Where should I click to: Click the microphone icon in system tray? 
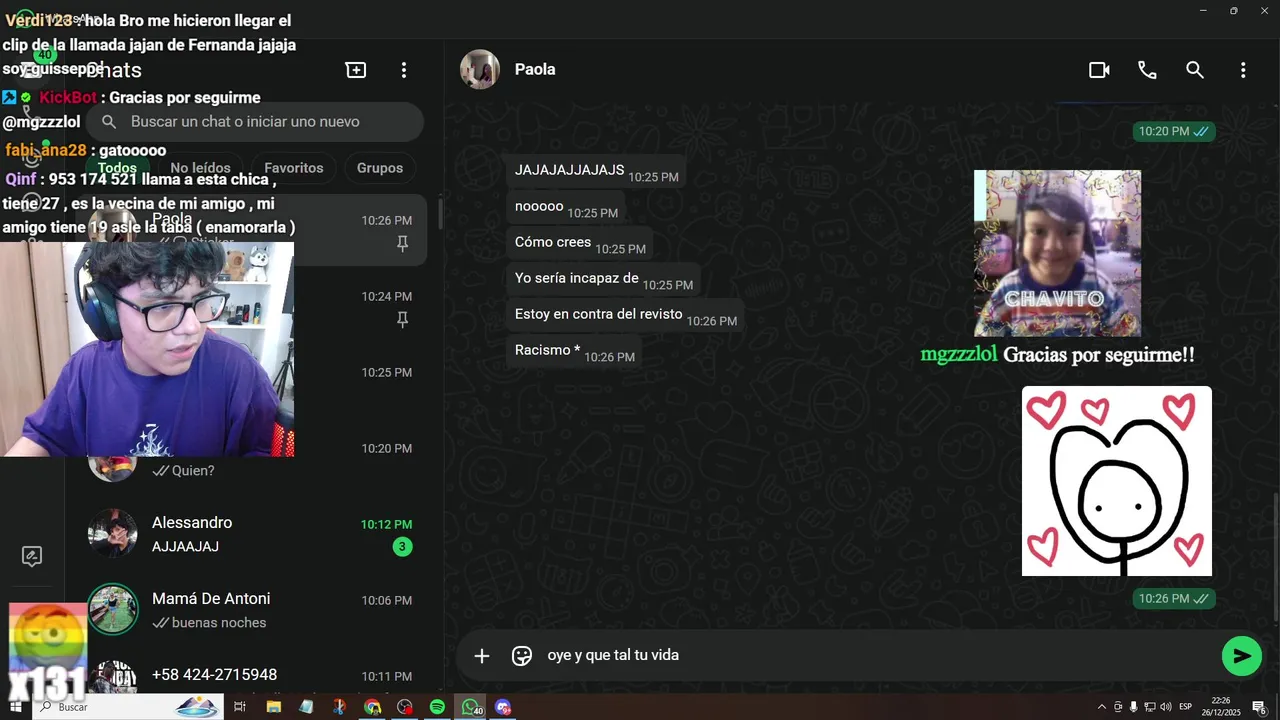click(1133, 707)
